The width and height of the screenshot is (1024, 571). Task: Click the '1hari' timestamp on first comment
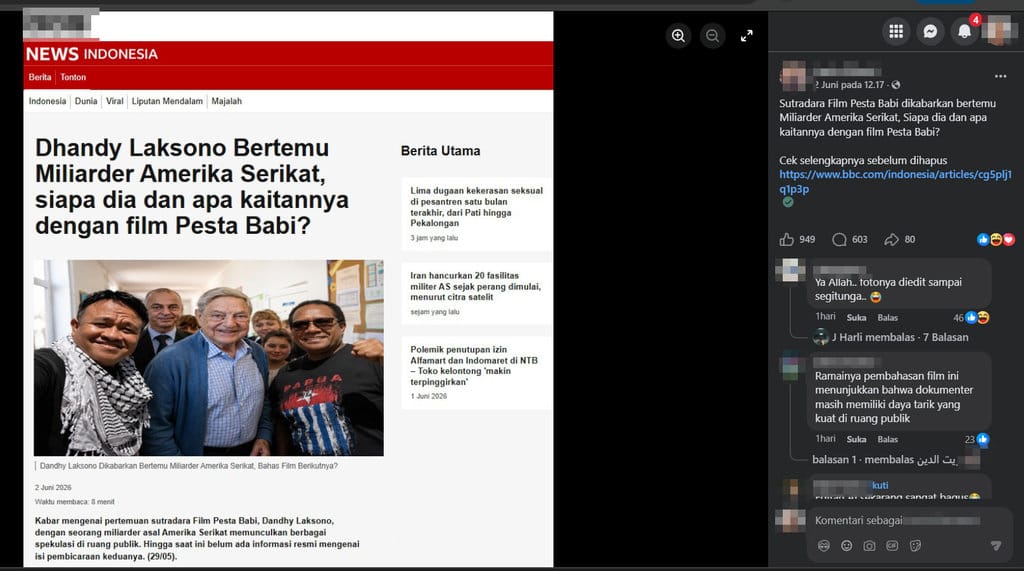825,317
